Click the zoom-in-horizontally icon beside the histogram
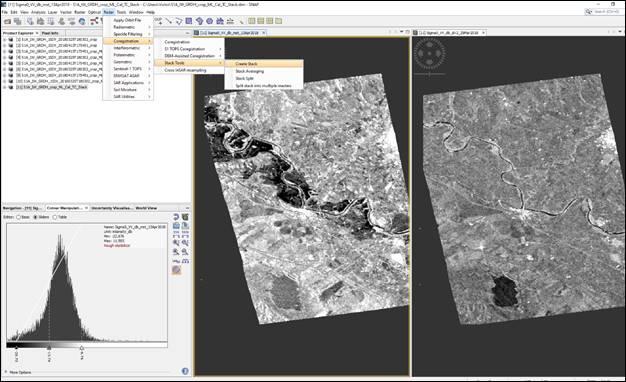Image resolution: width=626 pixels, height=382 pixels. [x=176, y=242]
